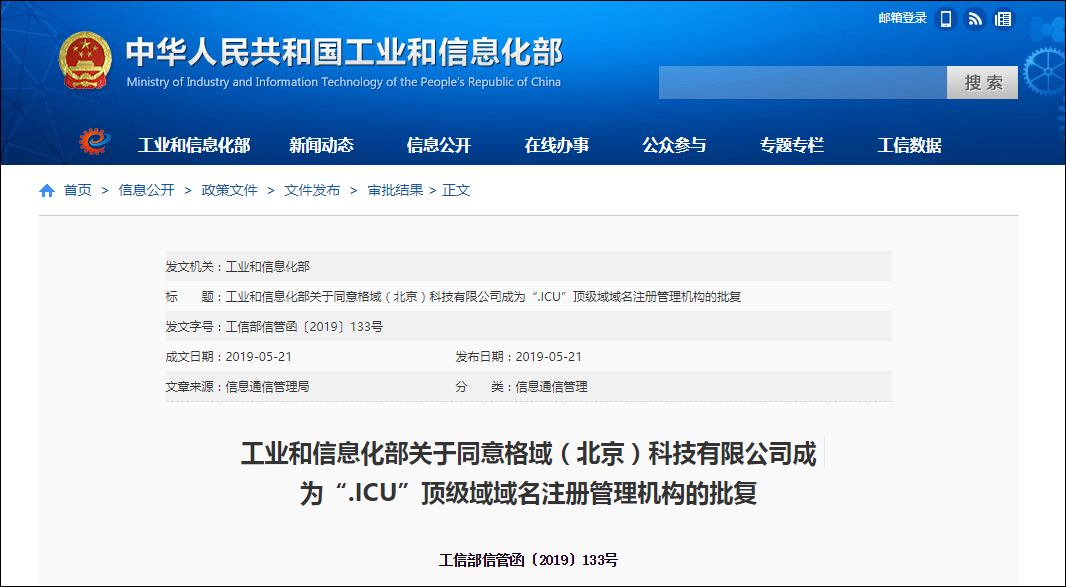
Task: Click 成文日期：2019-05-21
Action: (x=228, y=356)
